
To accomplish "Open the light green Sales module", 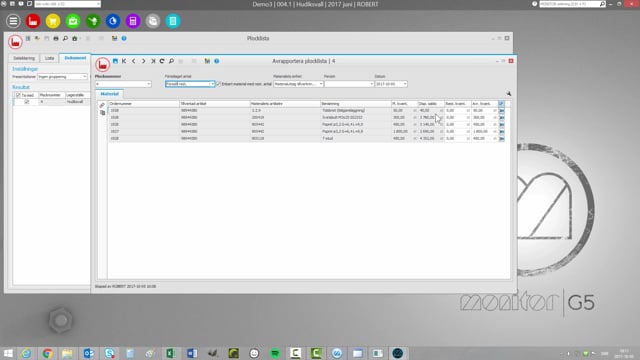I will coord(73,21).
